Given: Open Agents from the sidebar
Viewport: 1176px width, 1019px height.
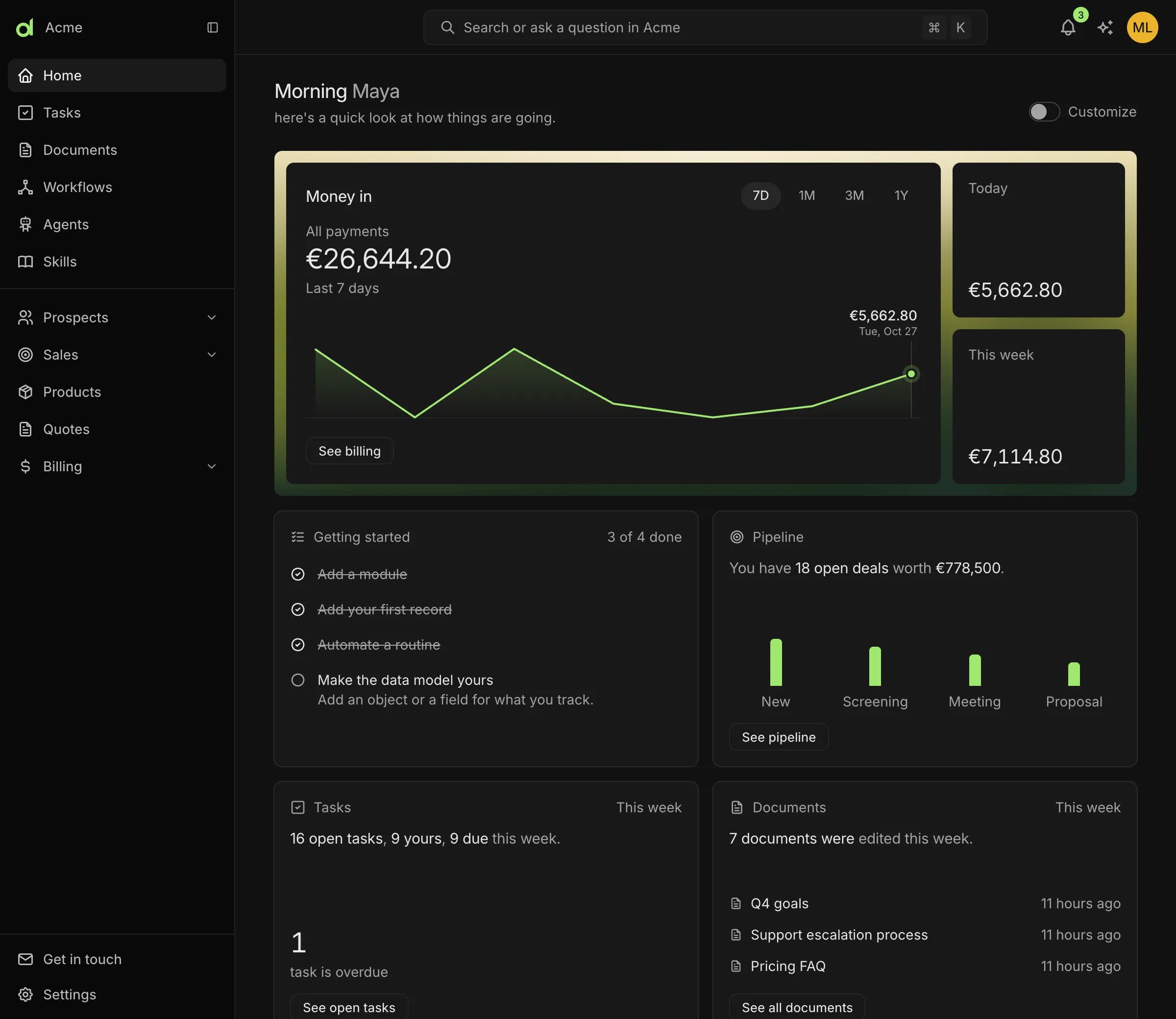Looking at the screenshot, I should 117,224.
